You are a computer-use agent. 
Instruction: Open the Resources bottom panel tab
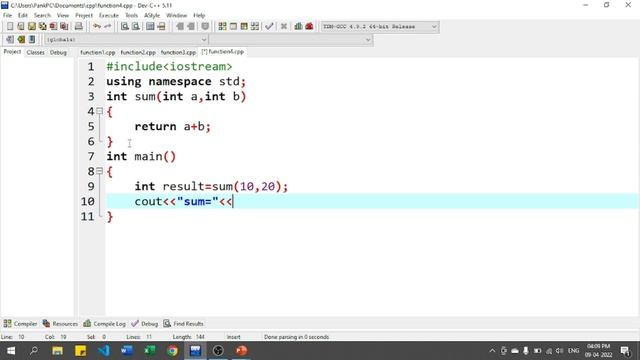pyautogui.click(x=60, y=324)
